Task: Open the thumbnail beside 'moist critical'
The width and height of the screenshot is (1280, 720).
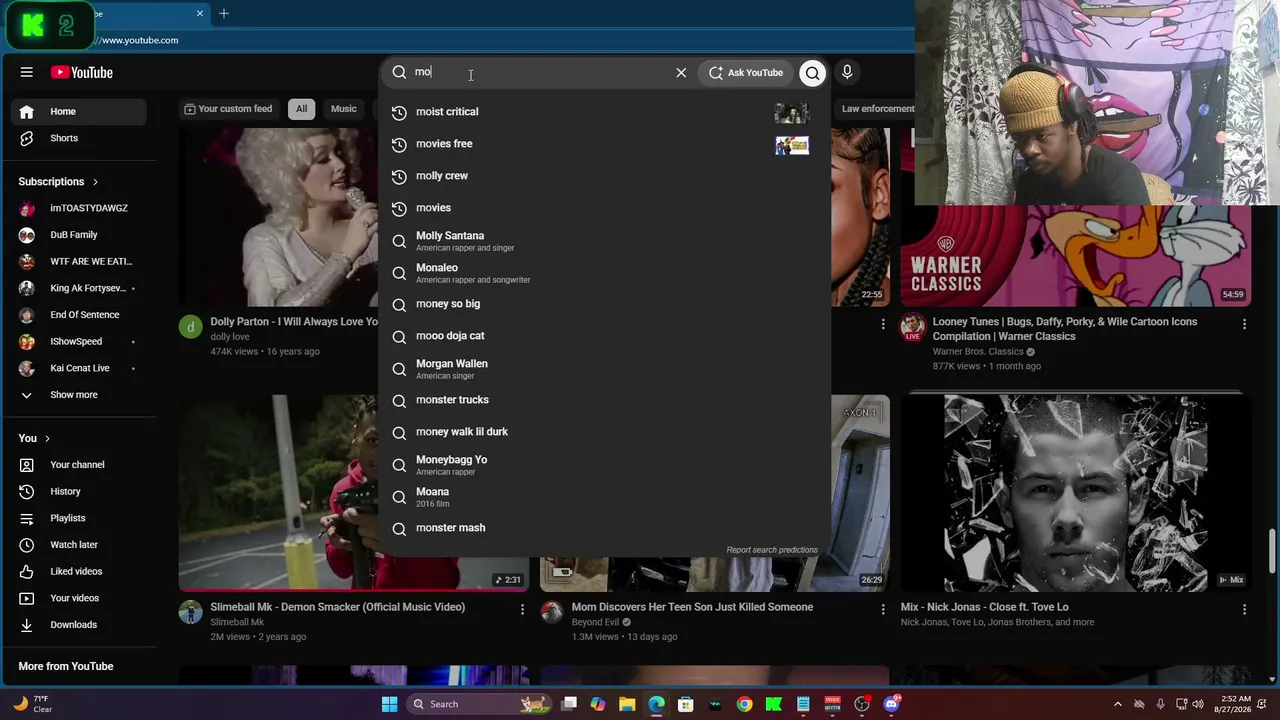Action: coord(792,112)
